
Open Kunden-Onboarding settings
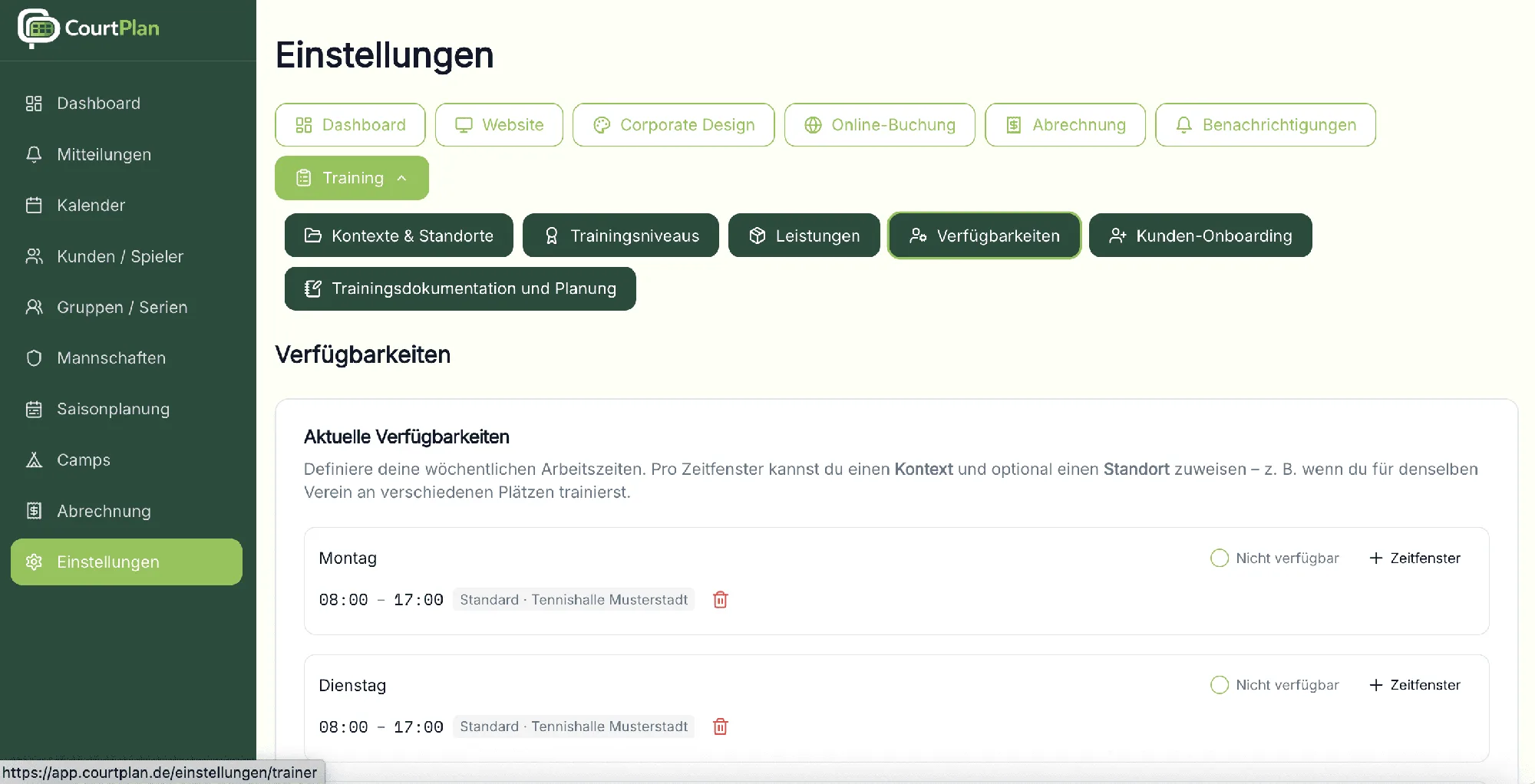coord(1200,236)
